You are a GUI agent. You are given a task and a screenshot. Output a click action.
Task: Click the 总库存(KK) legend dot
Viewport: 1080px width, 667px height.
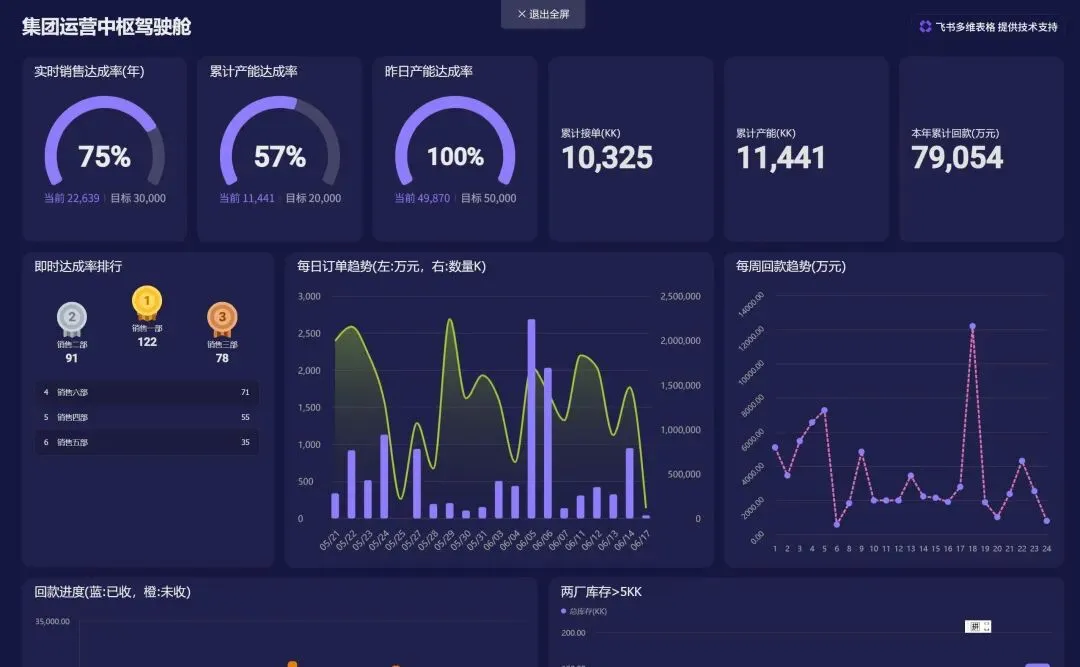pyautogui.click(x=563, y=611)
